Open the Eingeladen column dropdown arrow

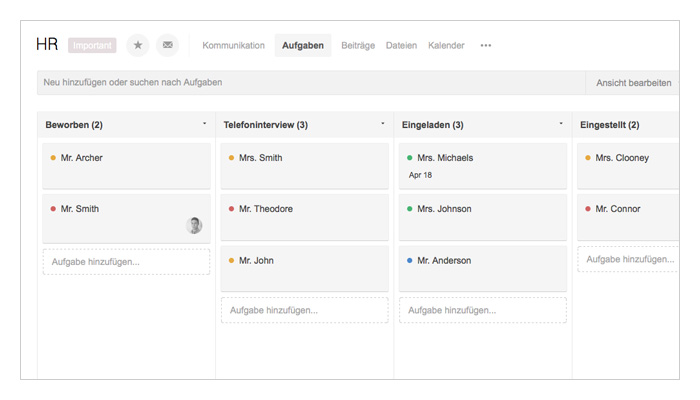pos(560,124)
